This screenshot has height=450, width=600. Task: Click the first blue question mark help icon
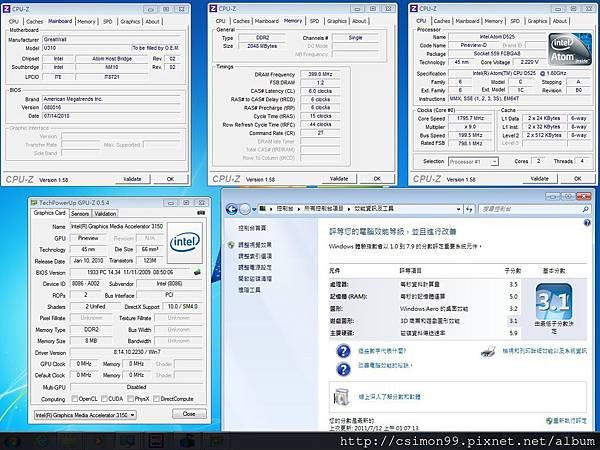pos(343,351)
